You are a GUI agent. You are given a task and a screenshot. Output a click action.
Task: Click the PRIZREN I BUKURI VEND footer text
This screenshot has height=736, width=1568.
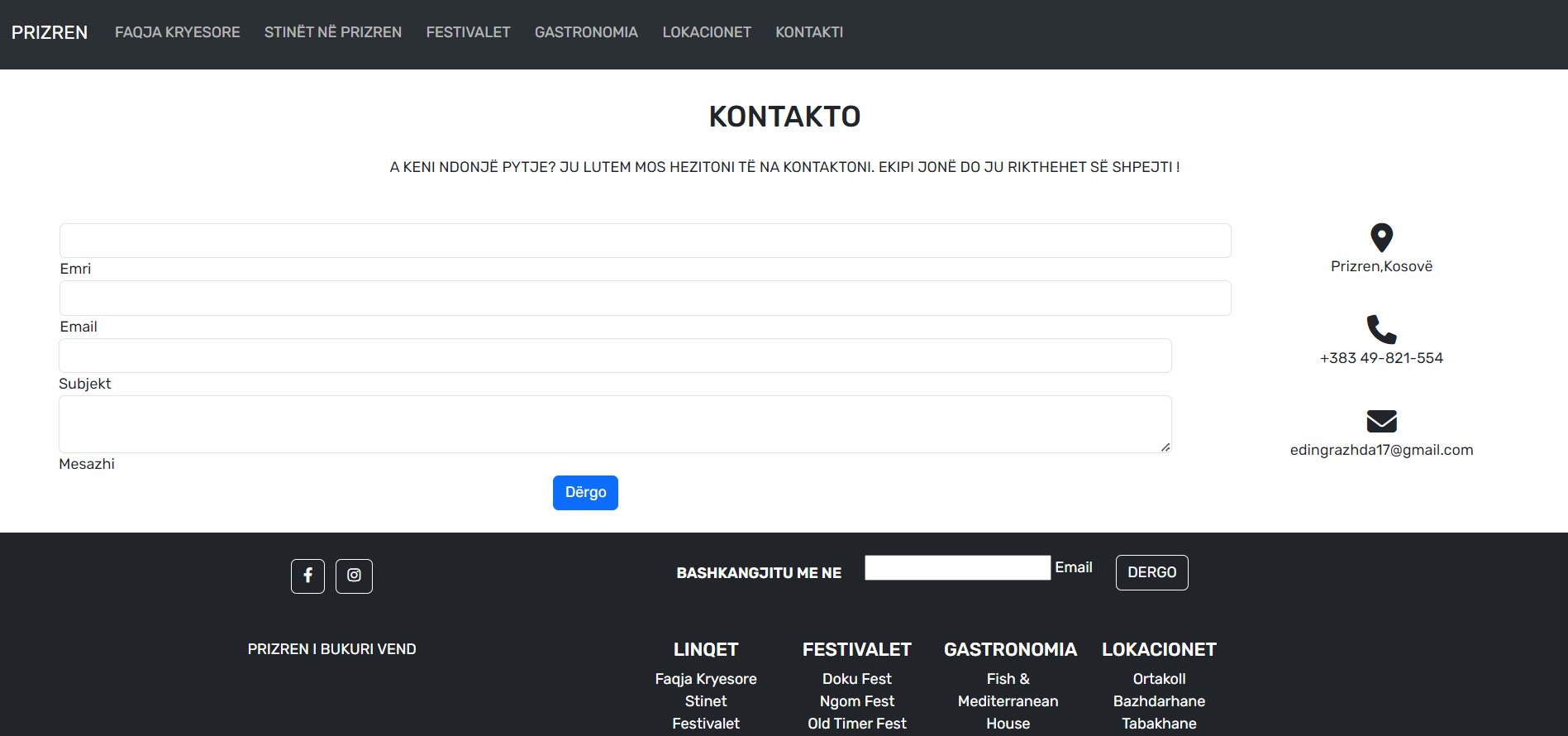pos(331,649)
